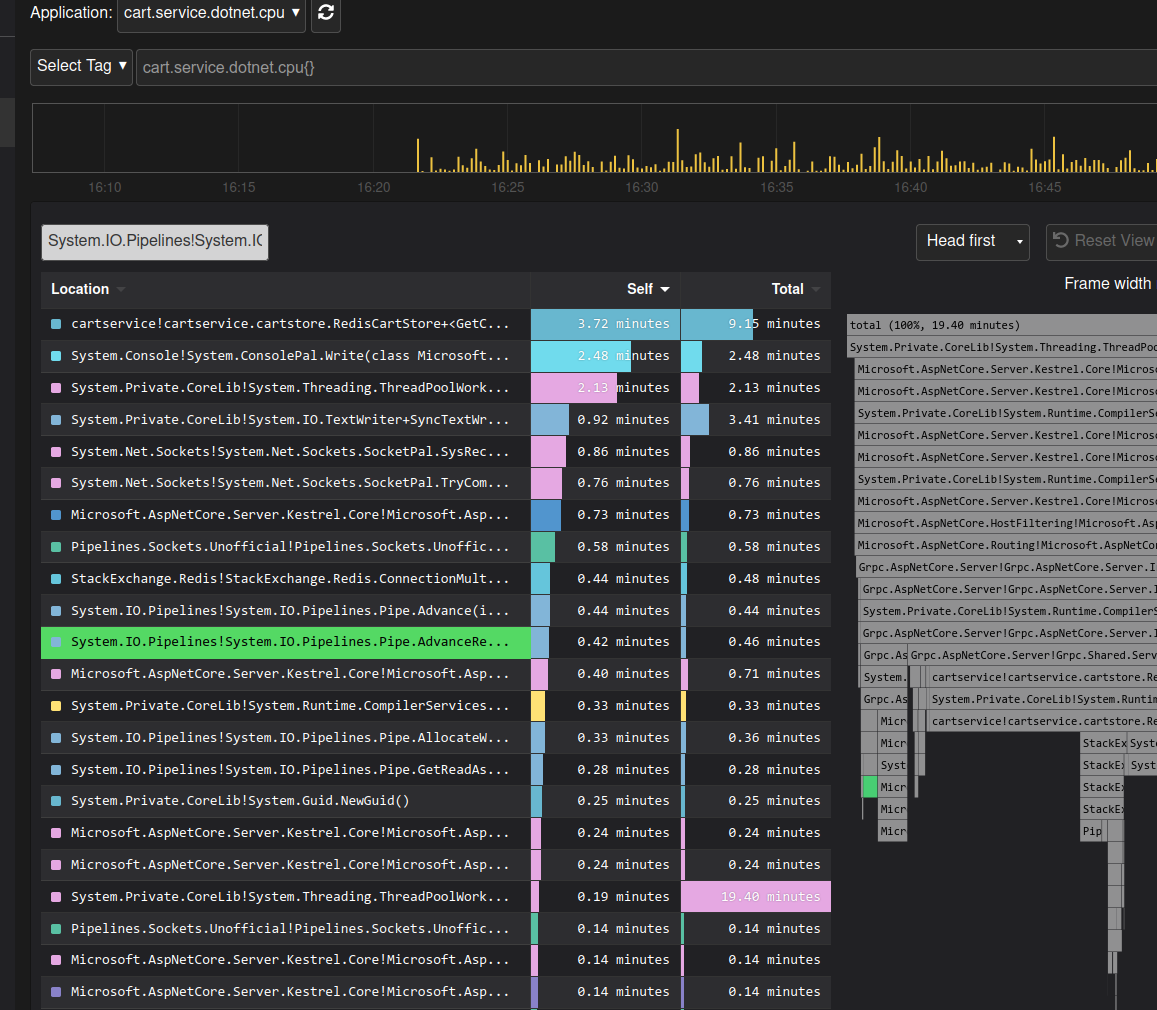Open the cart.service.dotnet.cpu application dropdown
The image size is (1157, 1010).
[x=211, y=13]
